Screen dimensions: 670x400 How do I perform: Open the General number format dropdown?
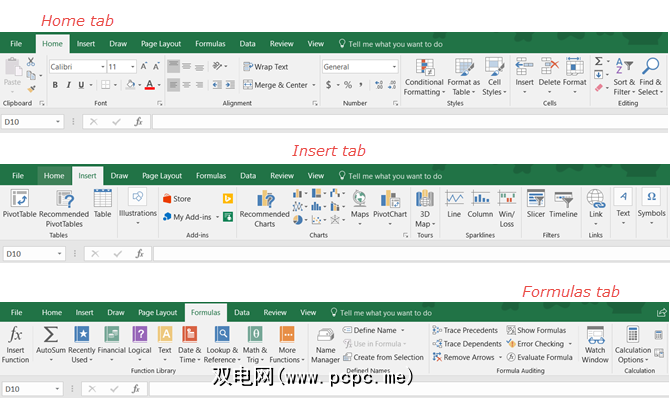coord(394,67)
